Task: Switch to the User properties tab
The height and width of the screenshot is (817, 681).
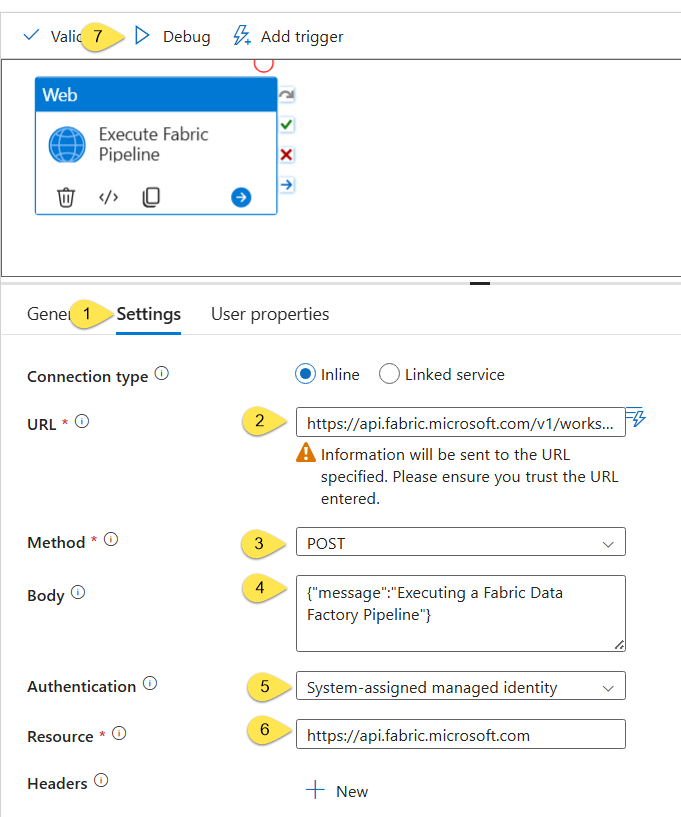Action: (270, 314)
